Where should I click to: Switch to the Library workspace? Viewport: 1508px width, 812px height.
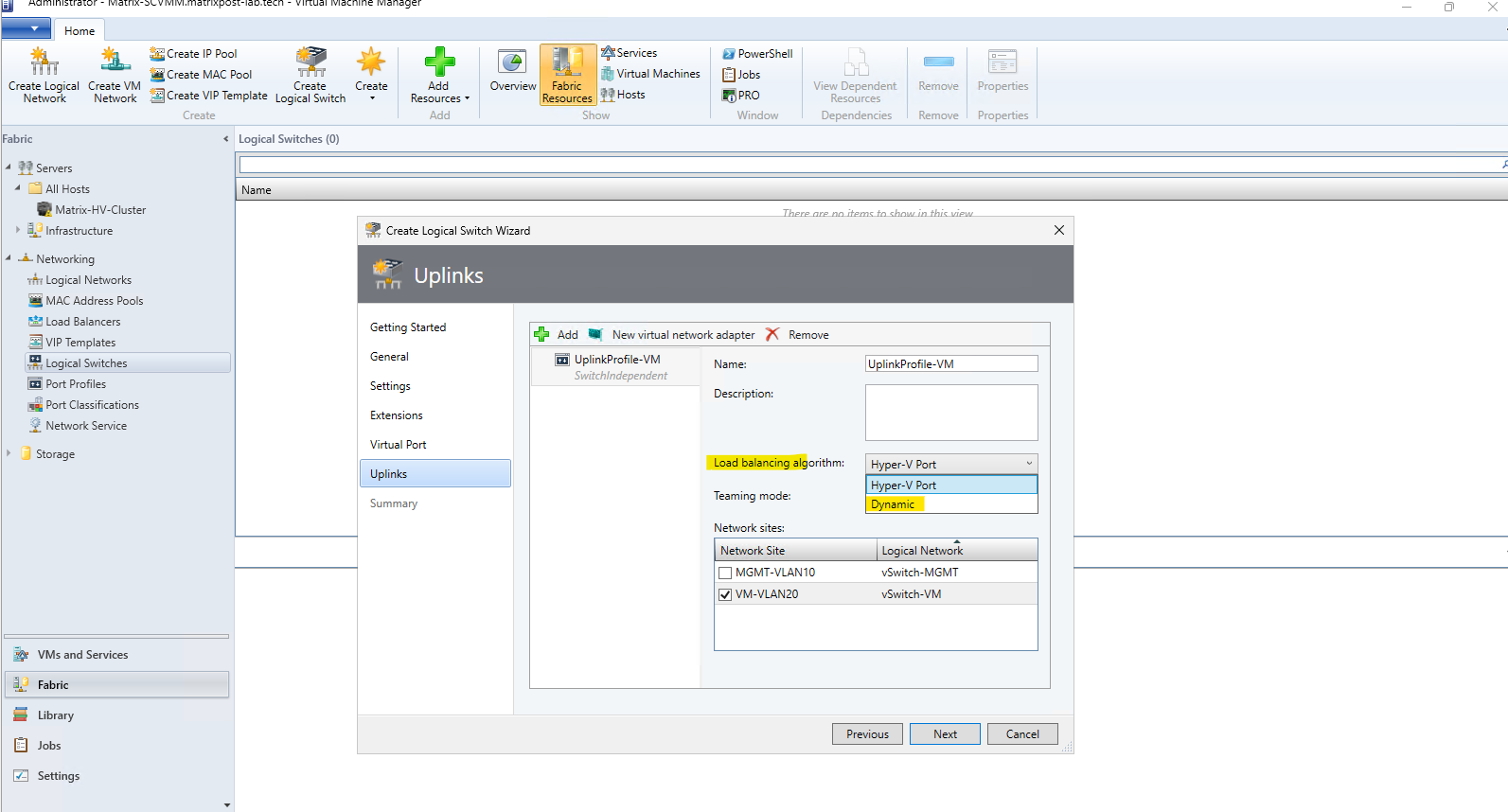pyautogui.click(x=117, y=715)
